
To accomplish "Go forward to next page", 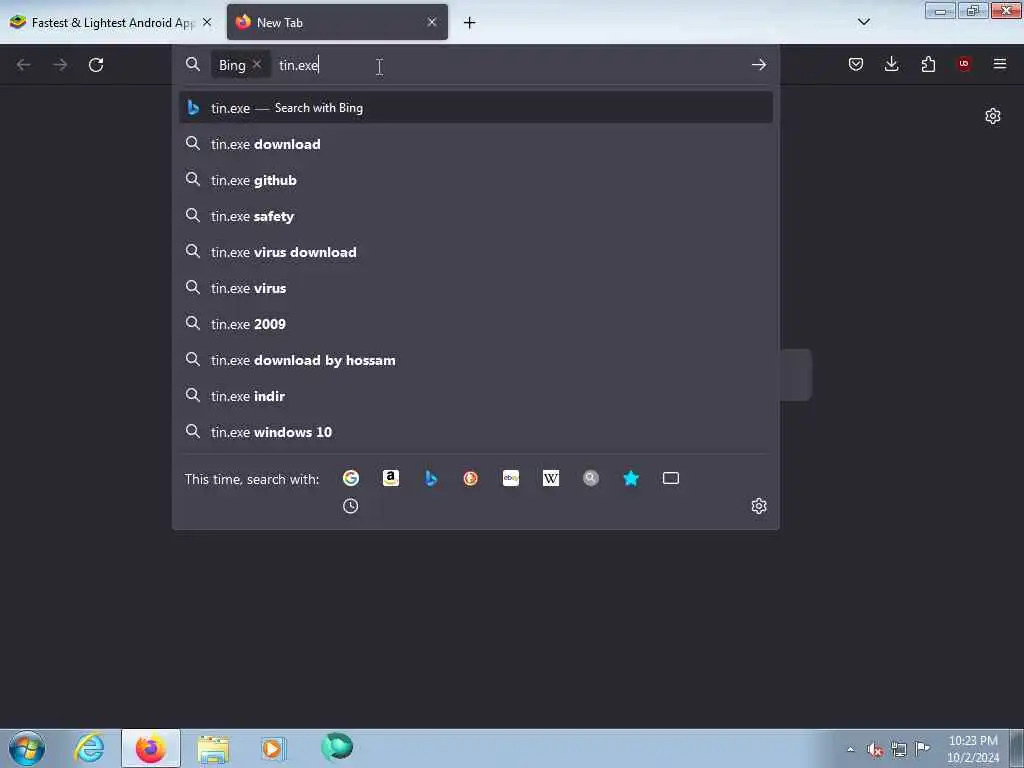I will click(60, 65).
